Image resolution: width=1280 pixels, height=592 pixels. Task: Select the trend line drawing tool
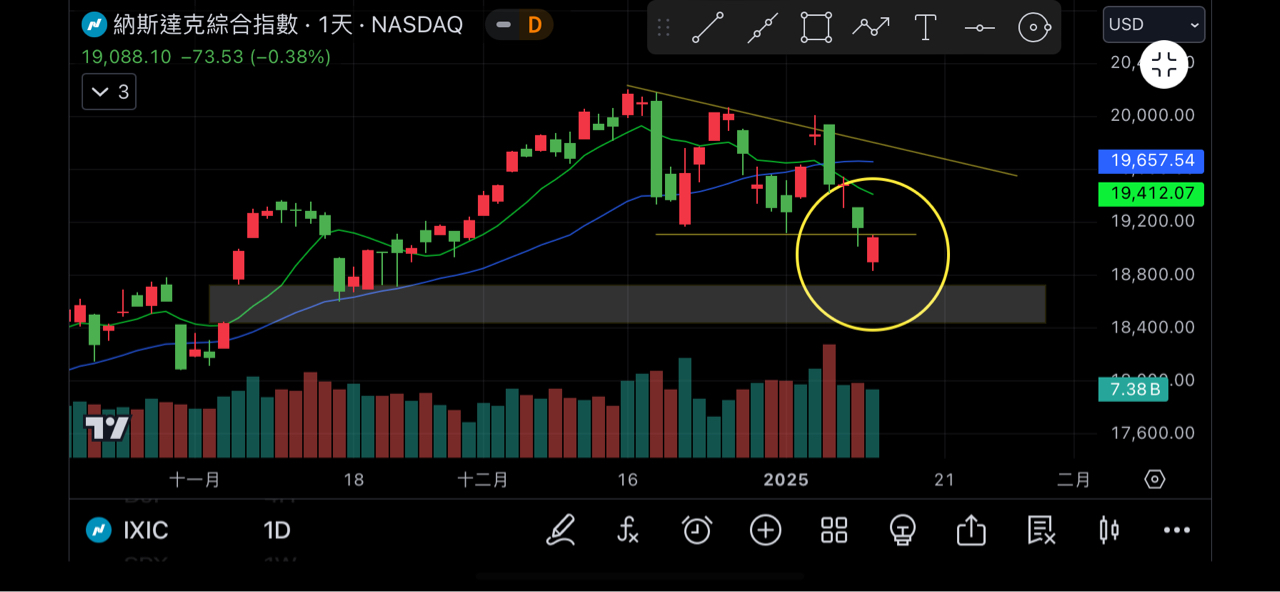(x=708, y=27)
